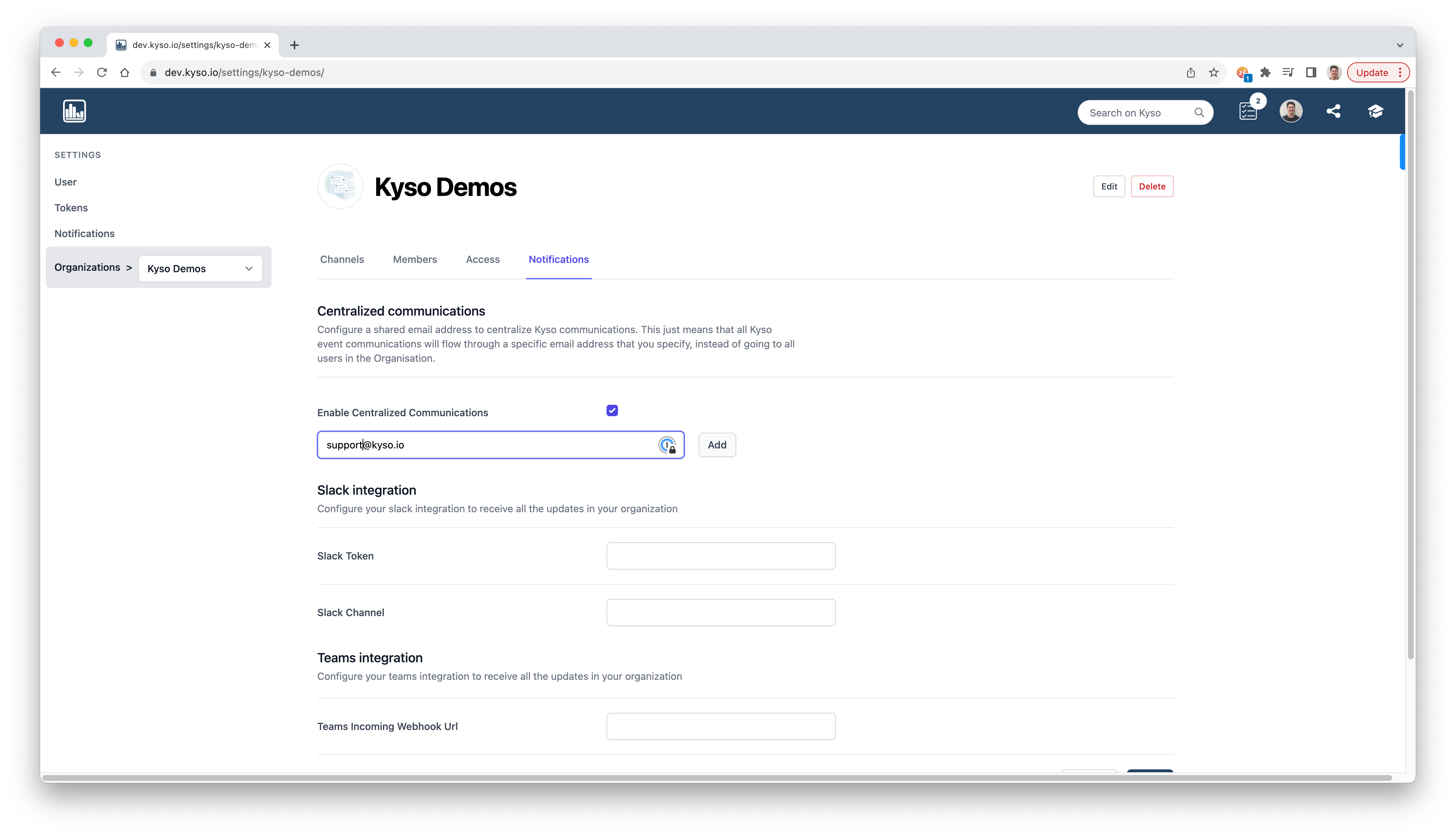Click the Edit organization button
Viewport: 1456px width, 836px height.
click(1109, 187)
